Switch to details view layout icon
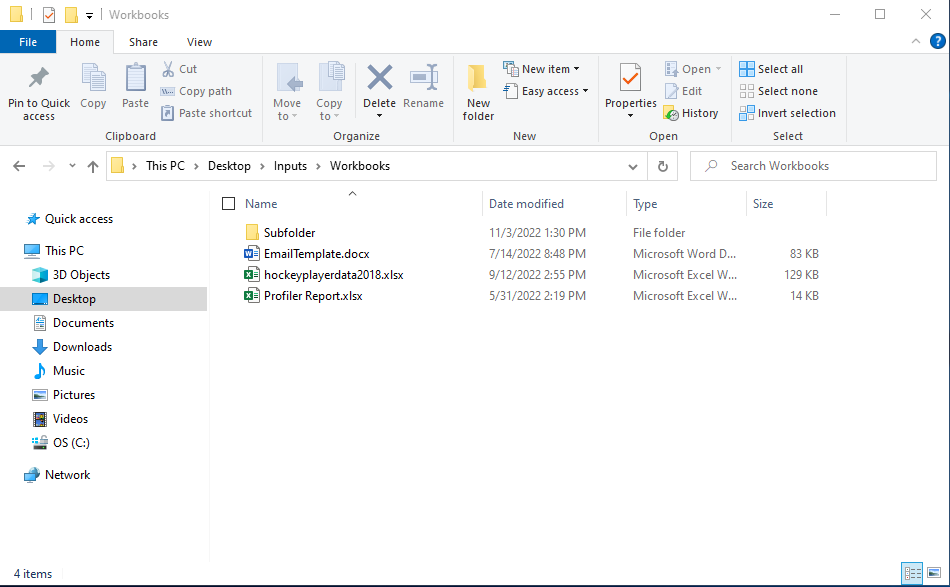This screenshot has width=950, height=587. 912,573
